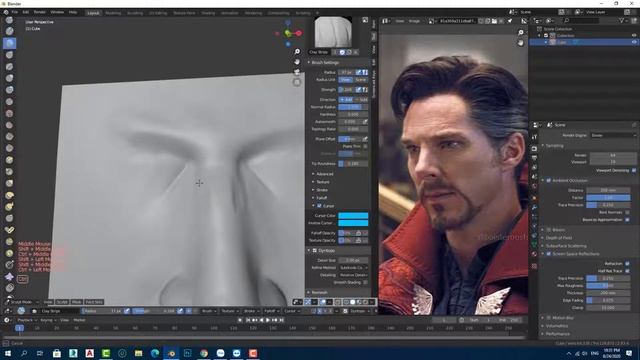
Task: Open the Output properties tab icon
Action: pos(534,158)
